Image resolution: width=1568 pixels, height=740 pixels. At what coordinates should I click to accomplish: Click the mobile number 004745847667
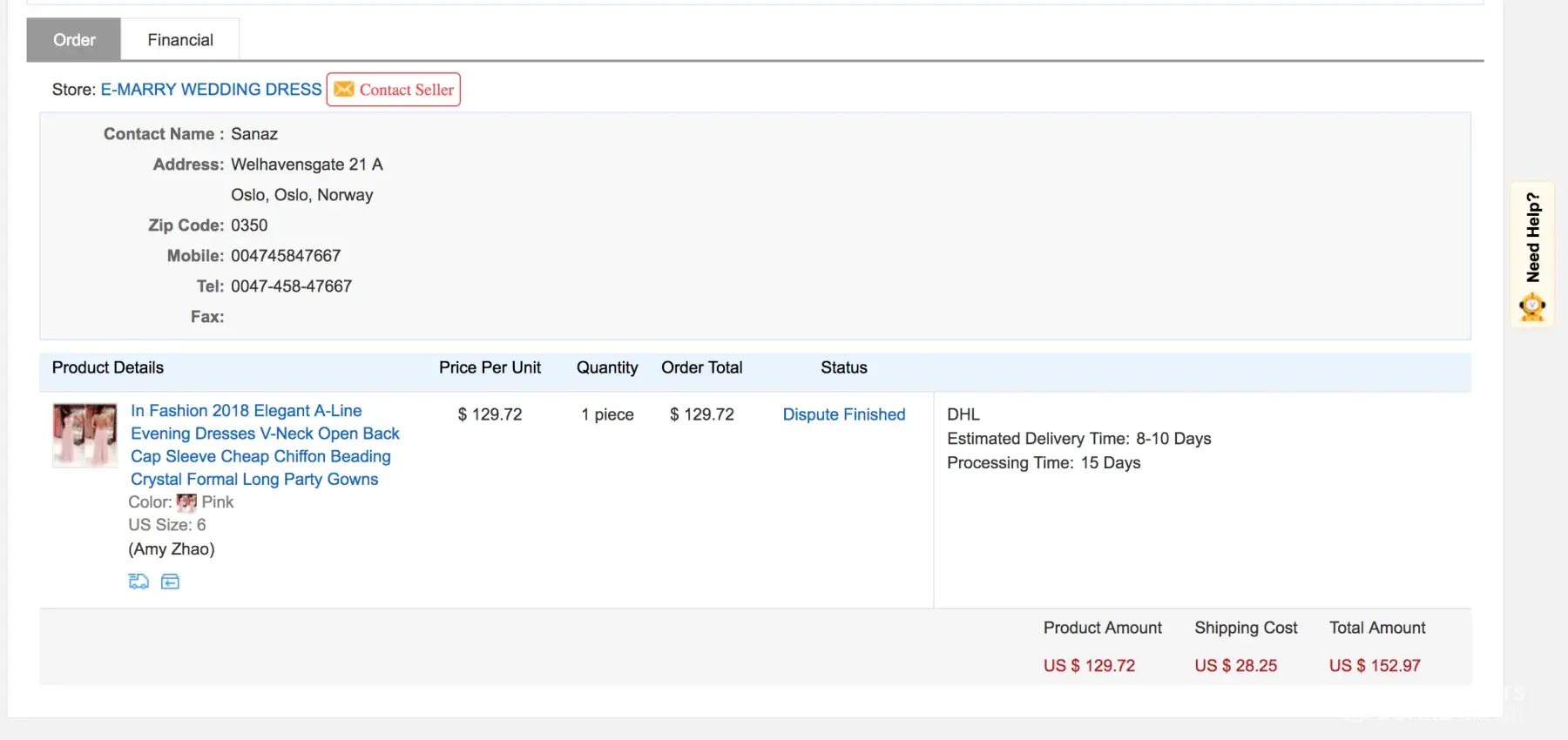click(x=286, y=256)
